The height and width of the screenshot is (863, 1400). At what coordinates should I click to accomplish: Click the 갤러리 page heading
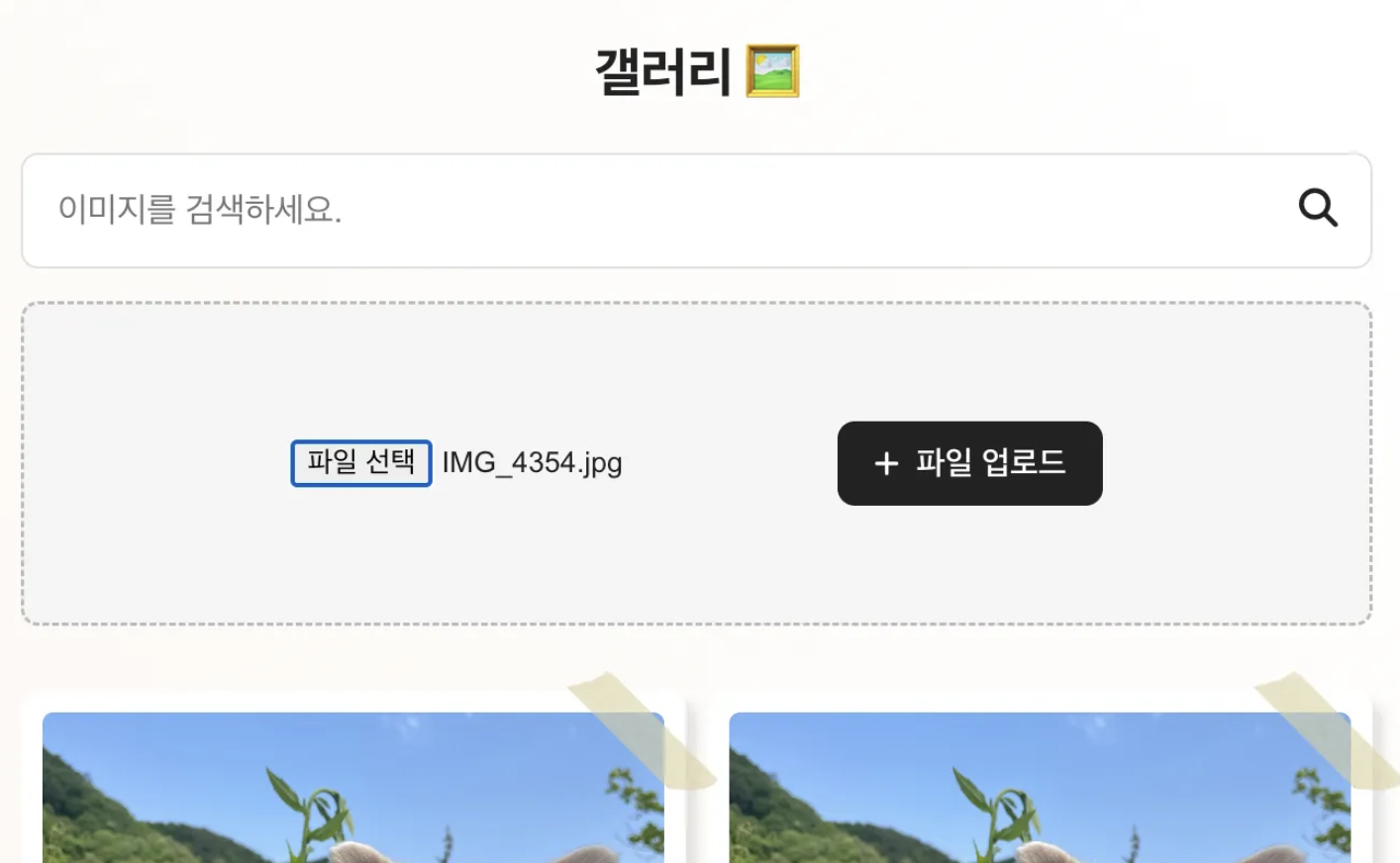pos(662,71)
